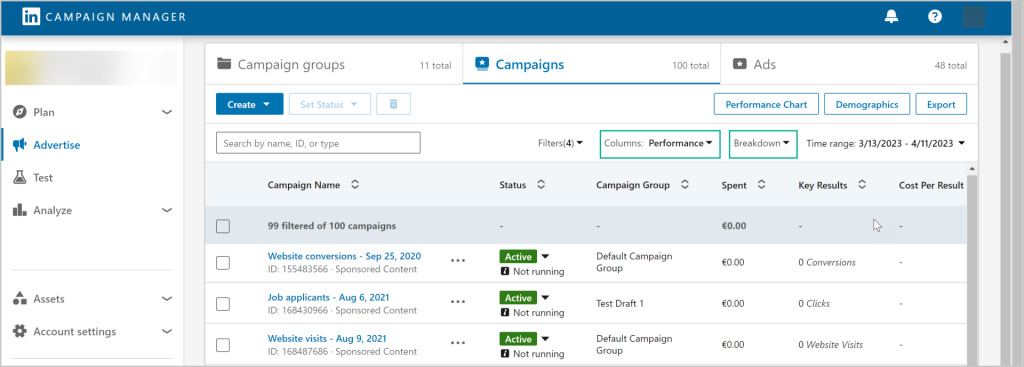
Task: Open more options for Job applicants campaign
Action: 458,302
